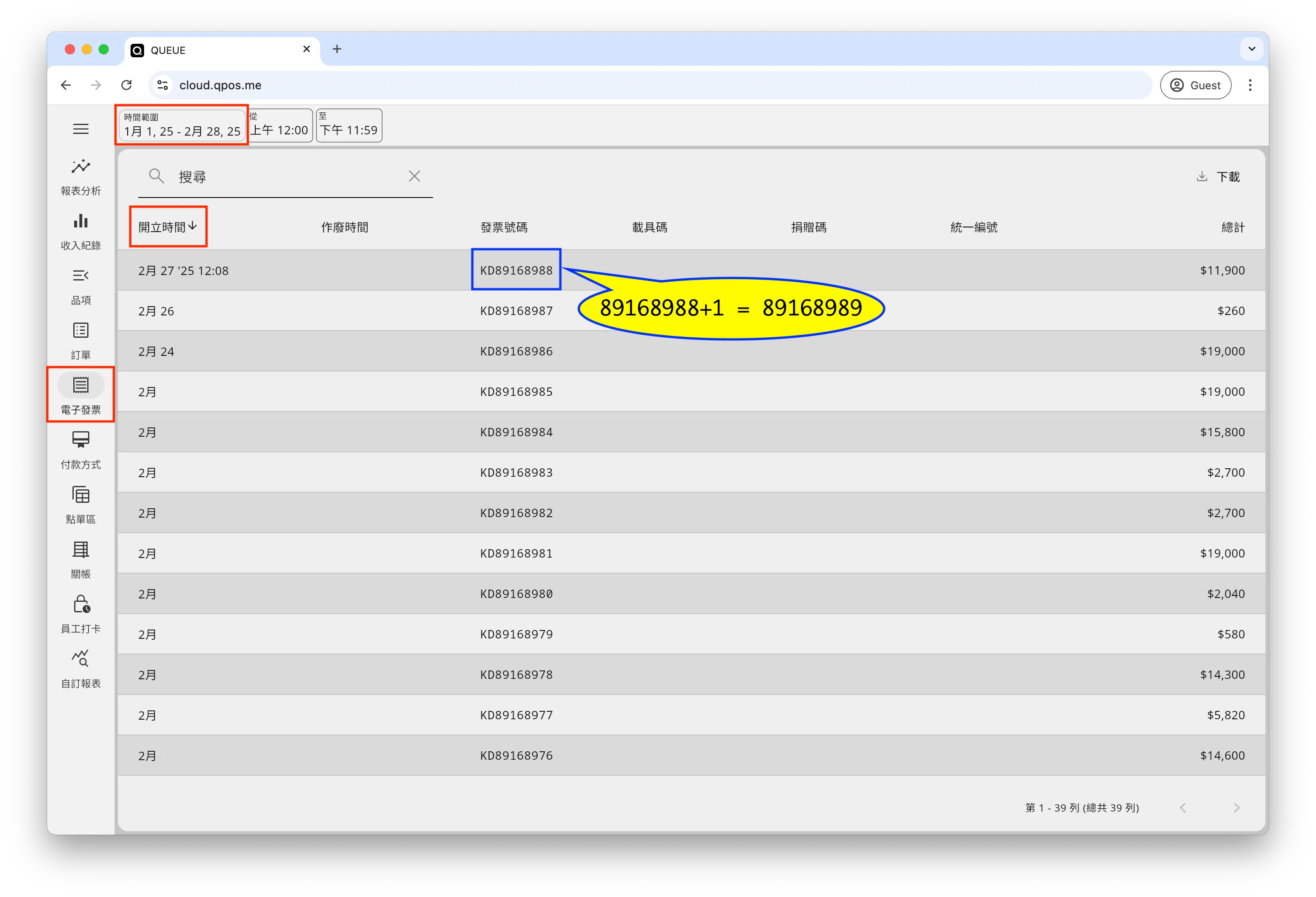Click the total $580
Image resolution: width=1316 pixels, height=897 pixels.
(x=1230, y=634)
